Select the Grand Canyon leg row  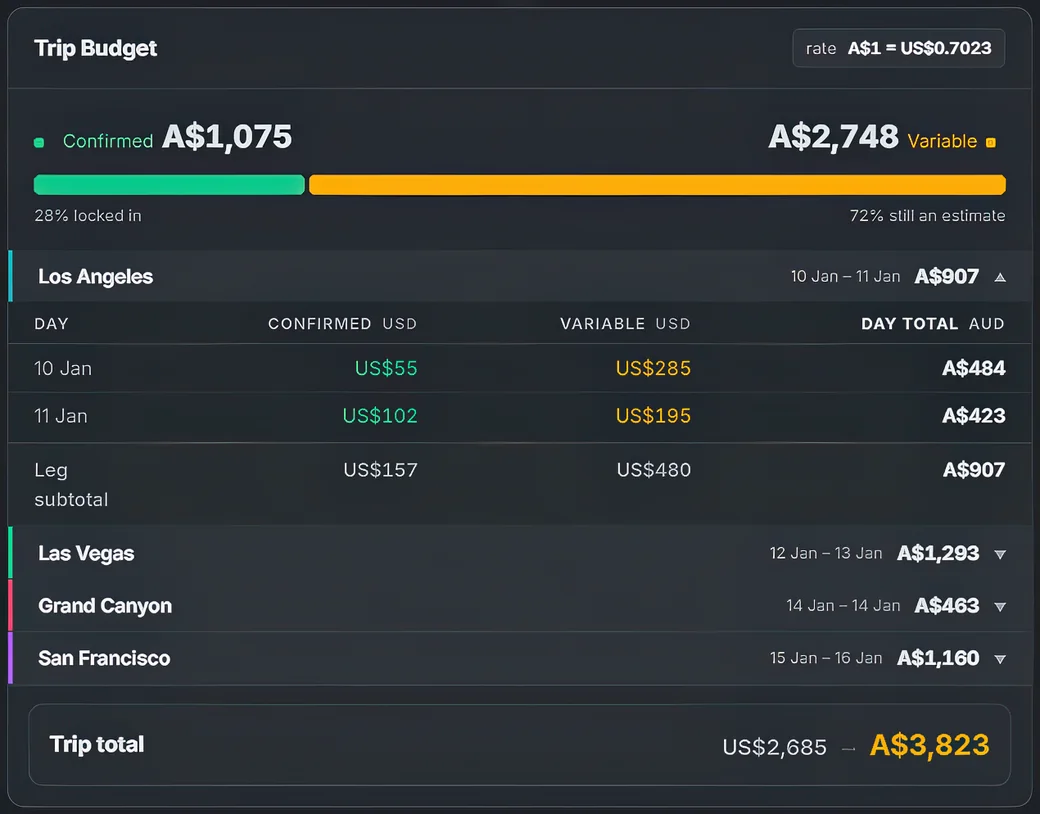[x=520, y=605]
